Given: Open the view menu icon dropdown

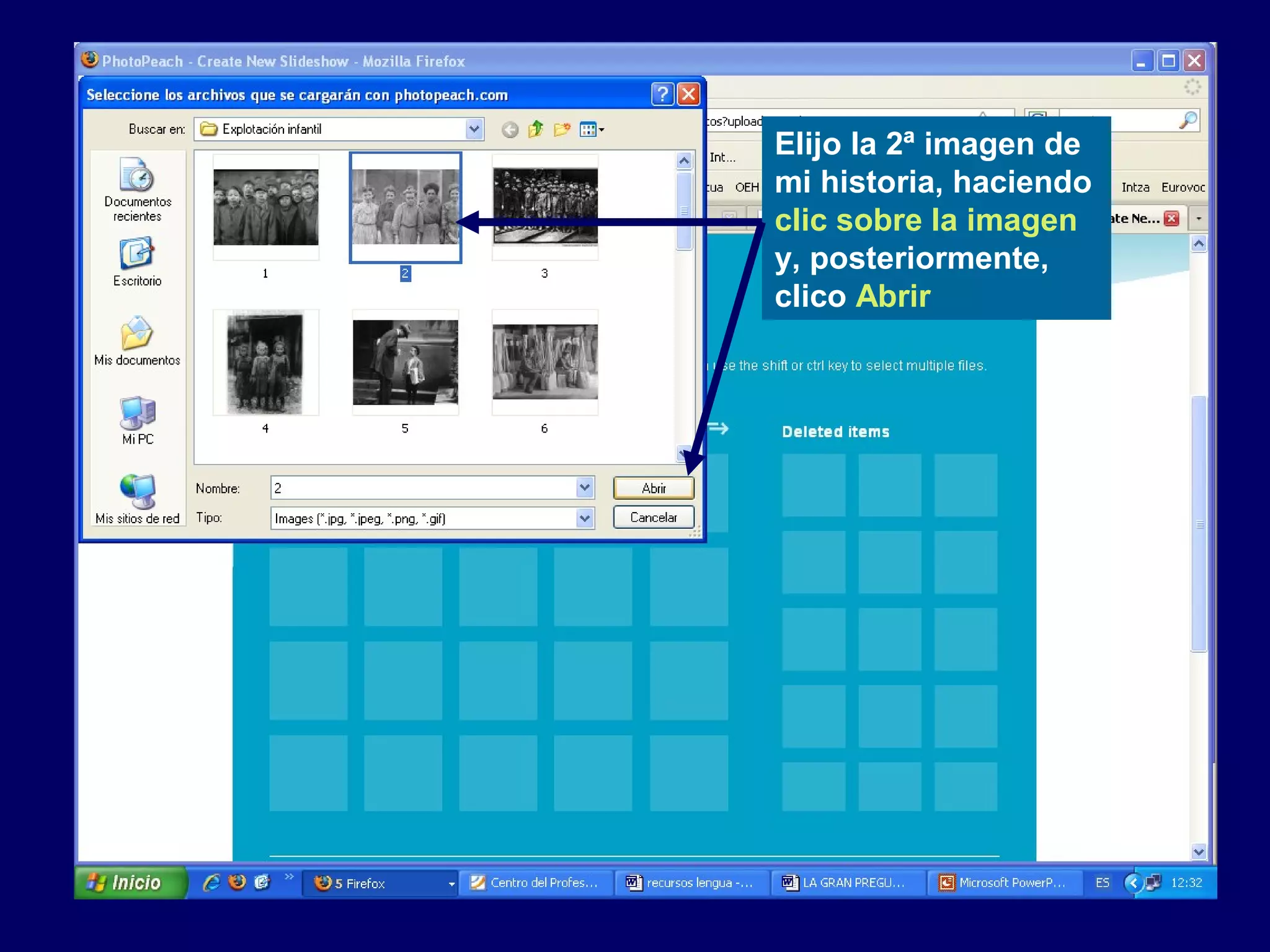Looking at the screenshot, I should click(x=592, y=130).
